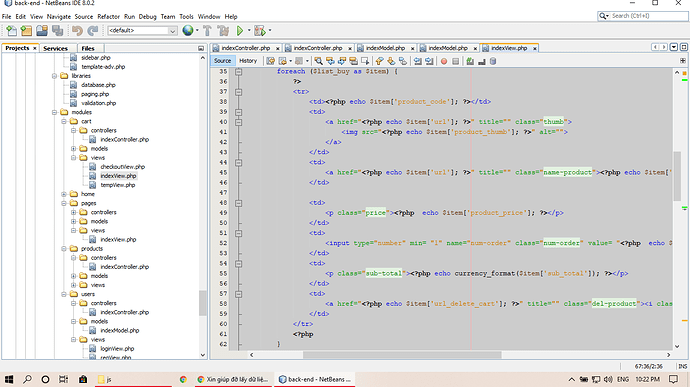Screen dimensions: 690x387
Task: Click the editor horizontal scrollbar
Action: [x=402, y=355]
